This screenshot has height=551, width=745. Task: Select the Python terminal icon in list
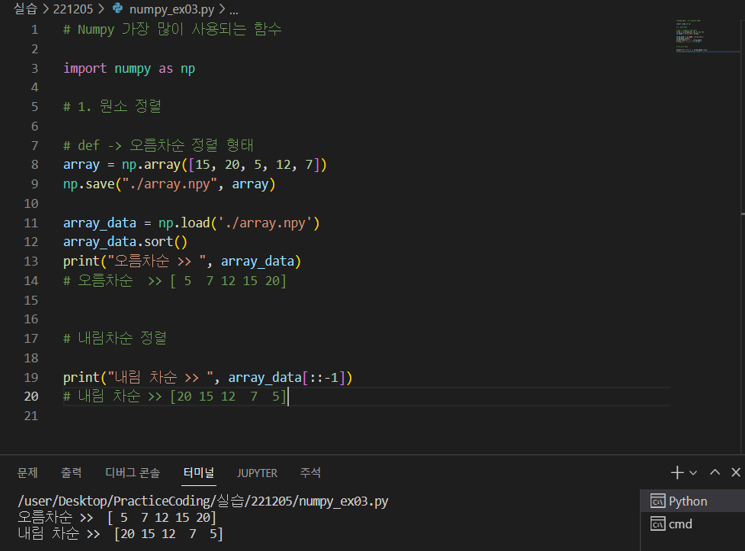pyautogui.click(x=658, y=501)
